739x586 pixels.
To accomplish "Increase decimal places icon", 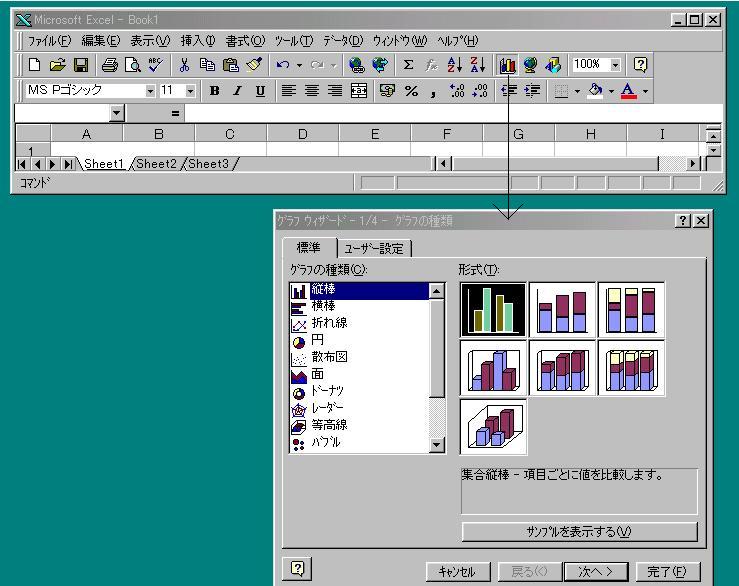I will (457, 91).
